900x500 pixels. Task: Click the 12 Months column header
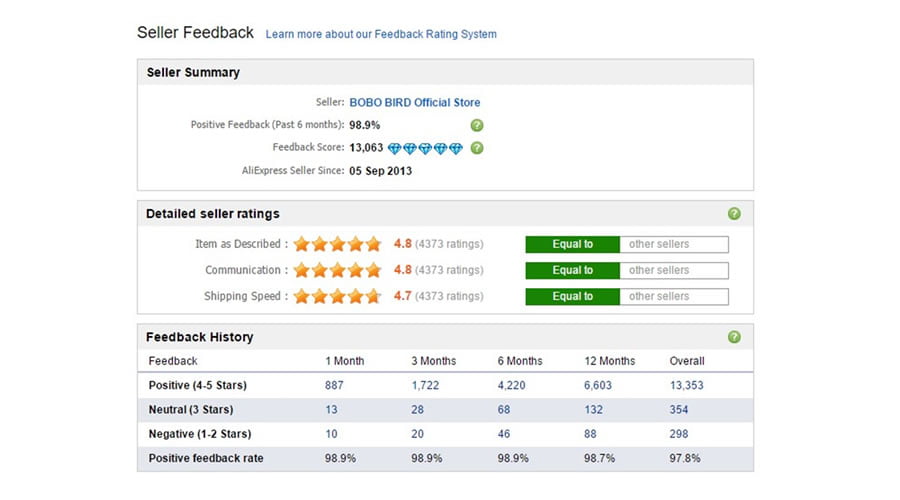[x=610, y=361]
